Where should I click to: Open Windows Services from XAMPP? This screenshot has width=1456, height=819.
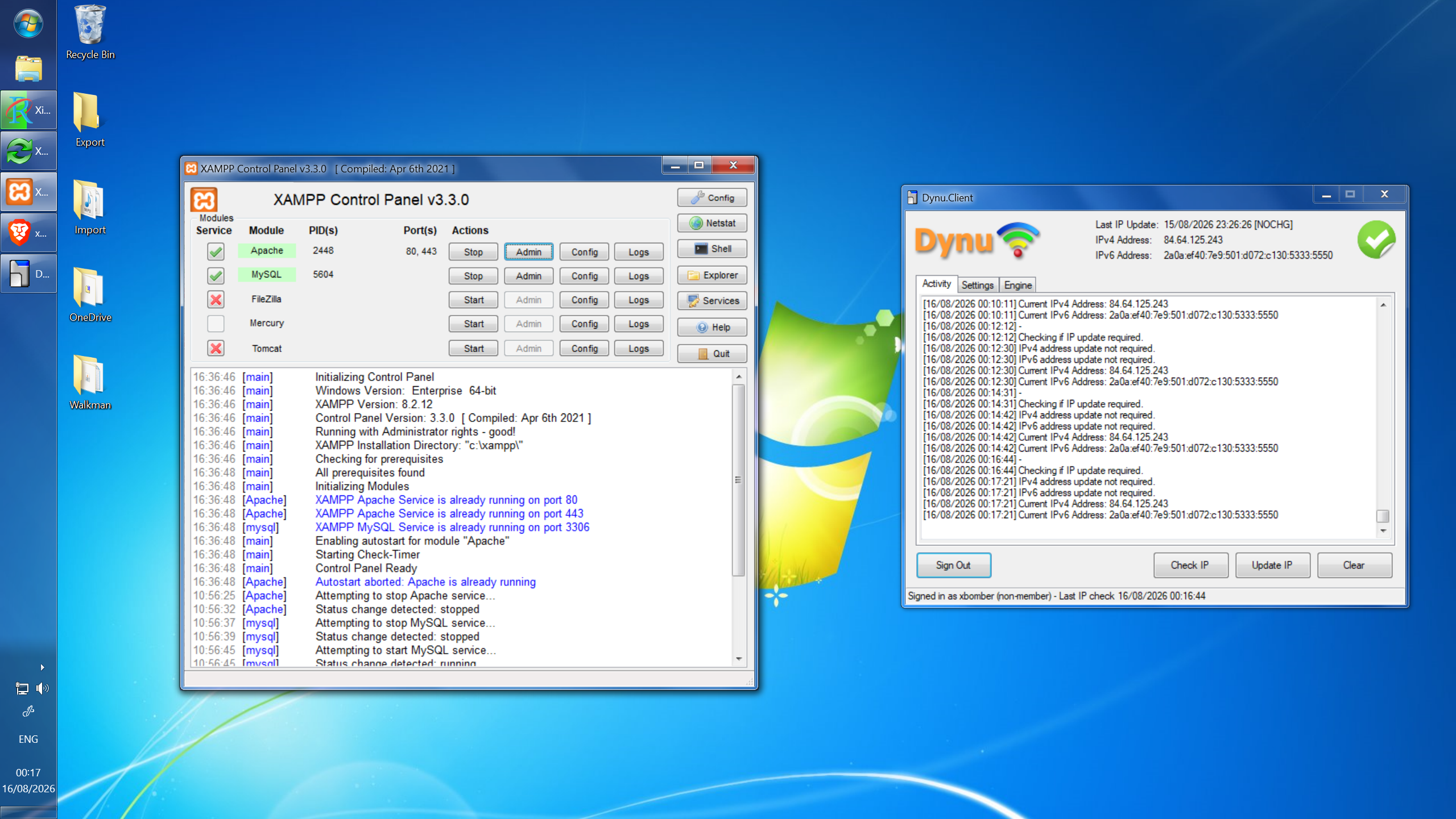[x=712, y=301]
